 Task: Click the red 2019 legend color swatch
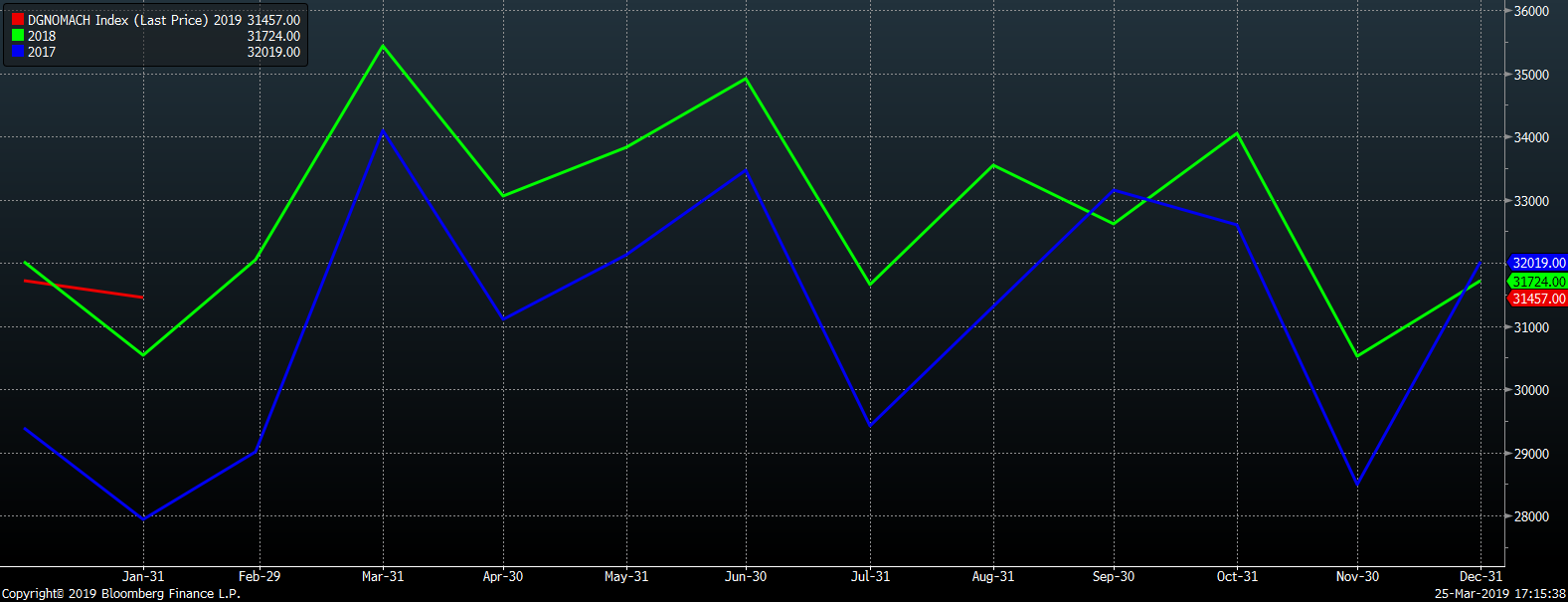point(18,20)
